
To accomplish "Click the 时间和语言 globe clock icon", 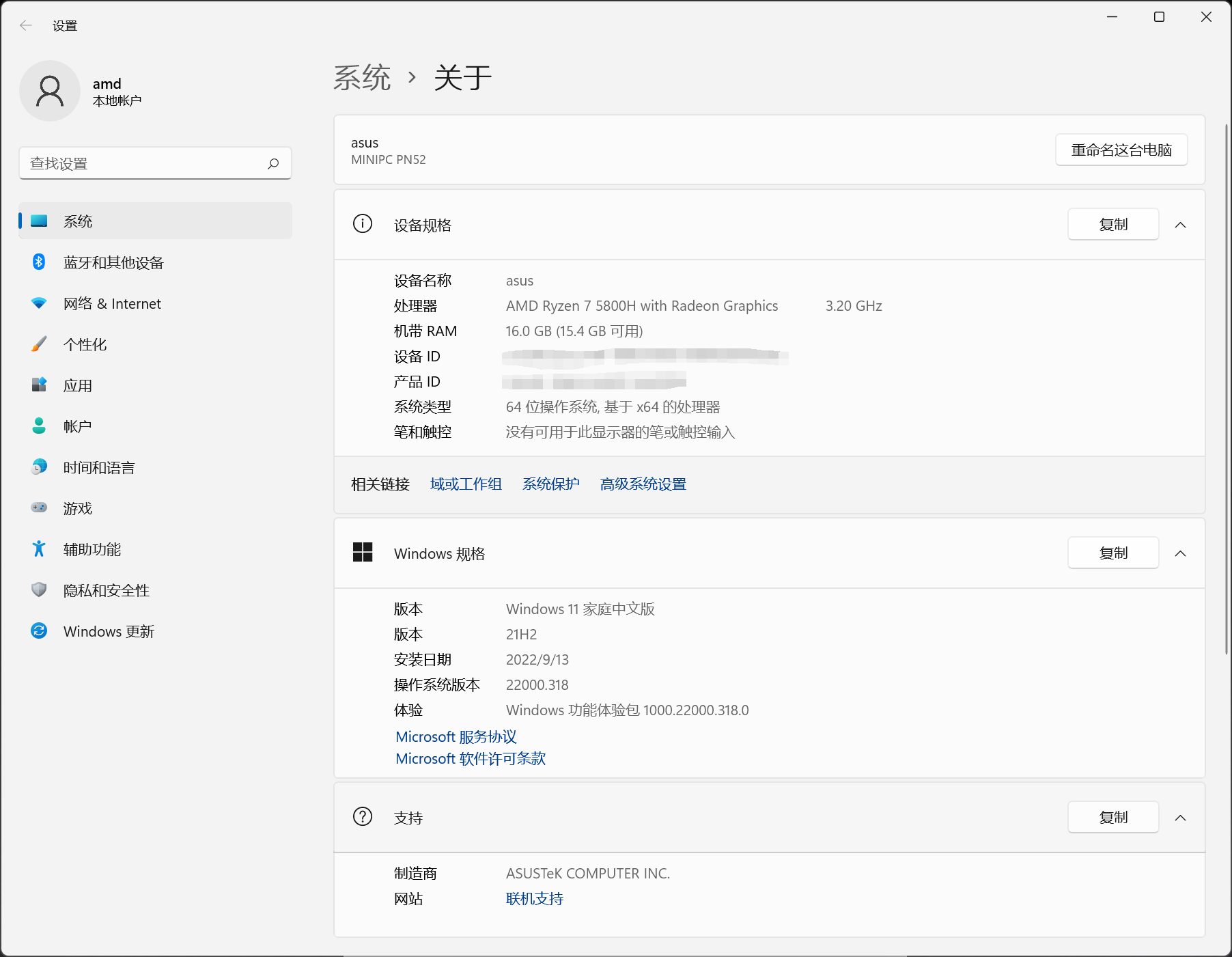I will 39,467.
